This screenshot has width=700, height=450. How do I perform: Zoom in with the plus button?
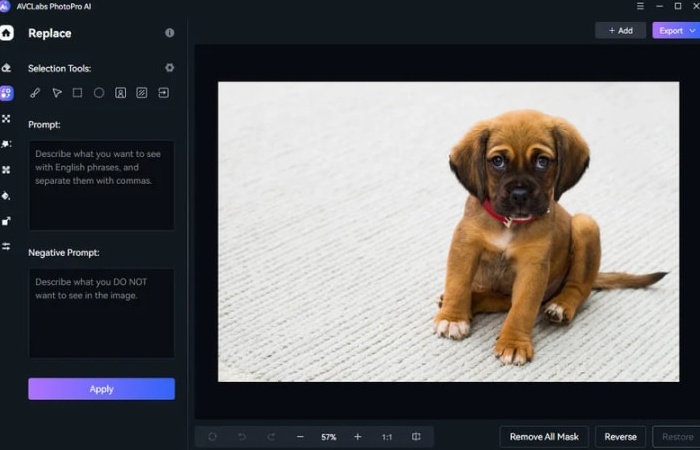point(358,437)
